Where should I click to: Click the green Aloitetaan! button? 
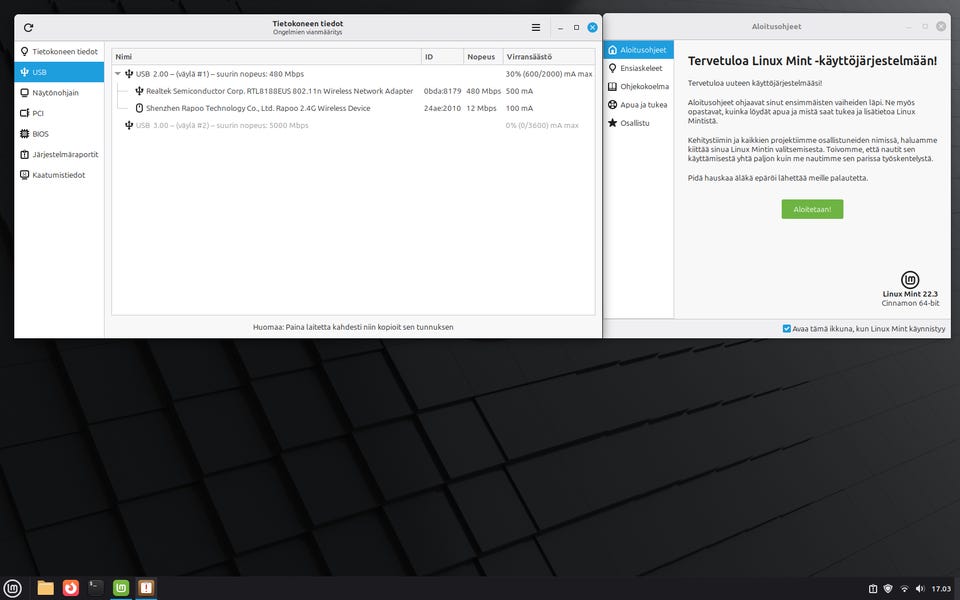[x=812, y=209]
